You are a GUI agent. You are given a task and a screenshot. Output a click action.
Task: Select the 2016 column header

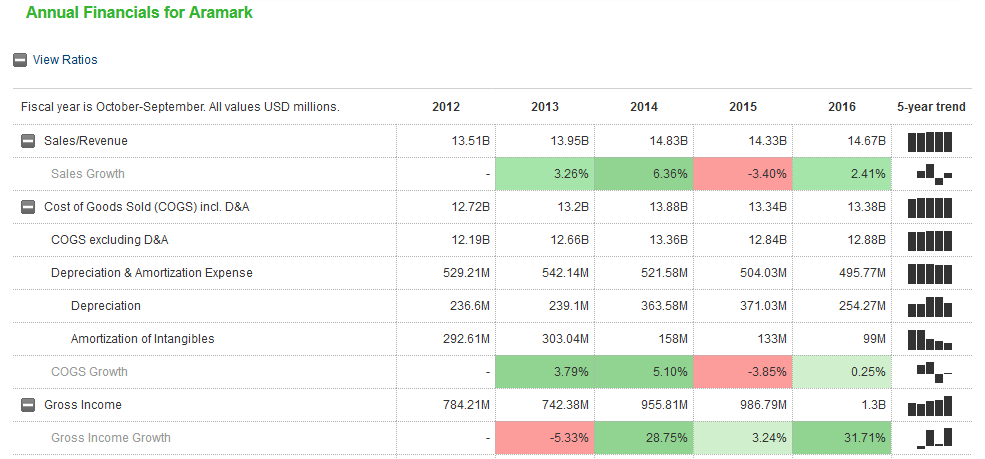[x=842, y=107]
